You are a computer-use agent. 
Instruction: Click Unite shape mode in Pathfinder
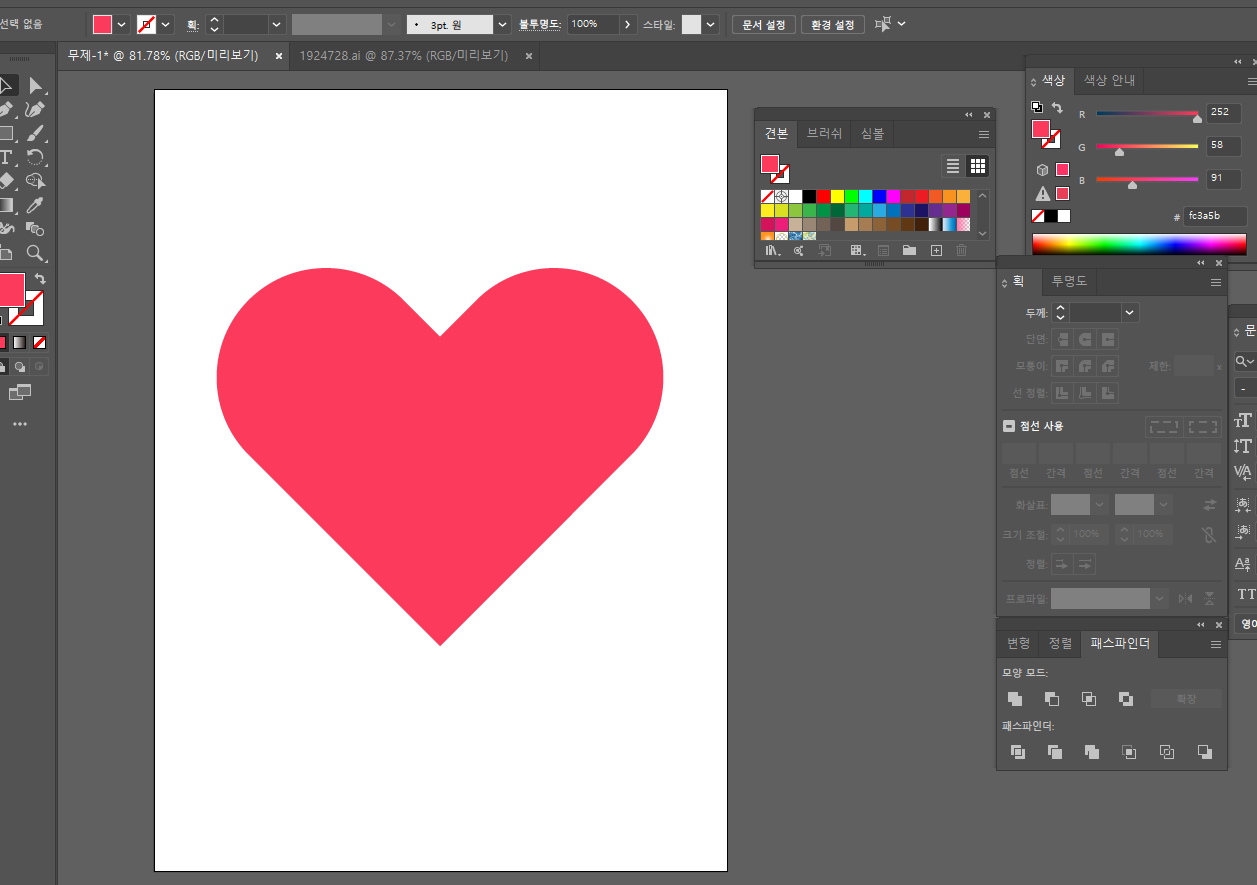[1015, 699]
